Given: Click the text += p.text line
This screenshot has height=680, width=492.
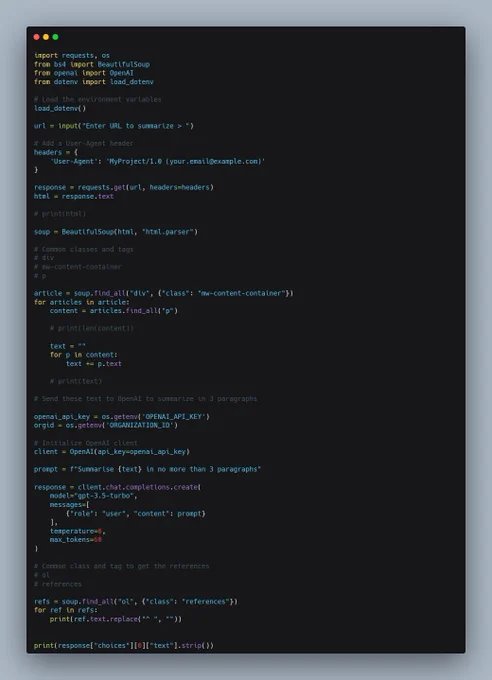Looking at the screenshot, I should click(94, 364).
